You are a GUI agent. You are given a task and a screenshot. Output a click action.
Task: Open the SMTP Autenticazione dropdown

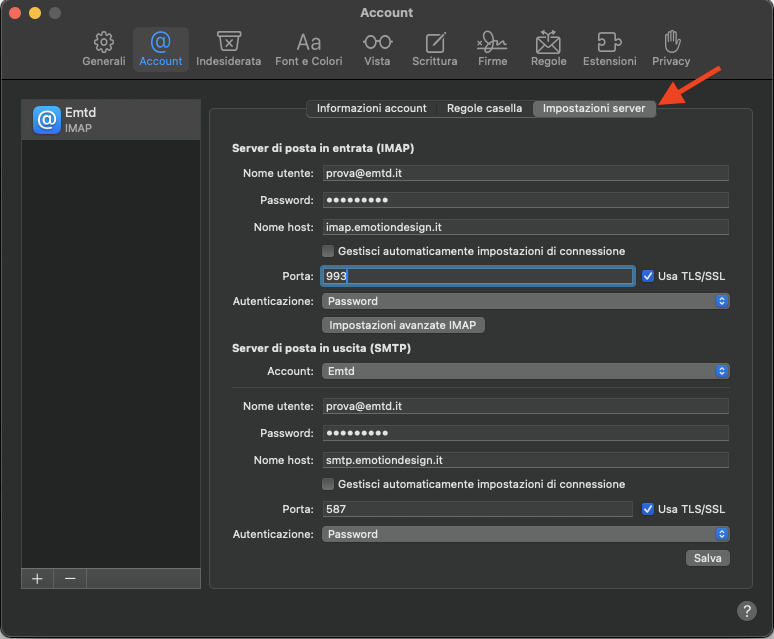(x=526, y=534)
